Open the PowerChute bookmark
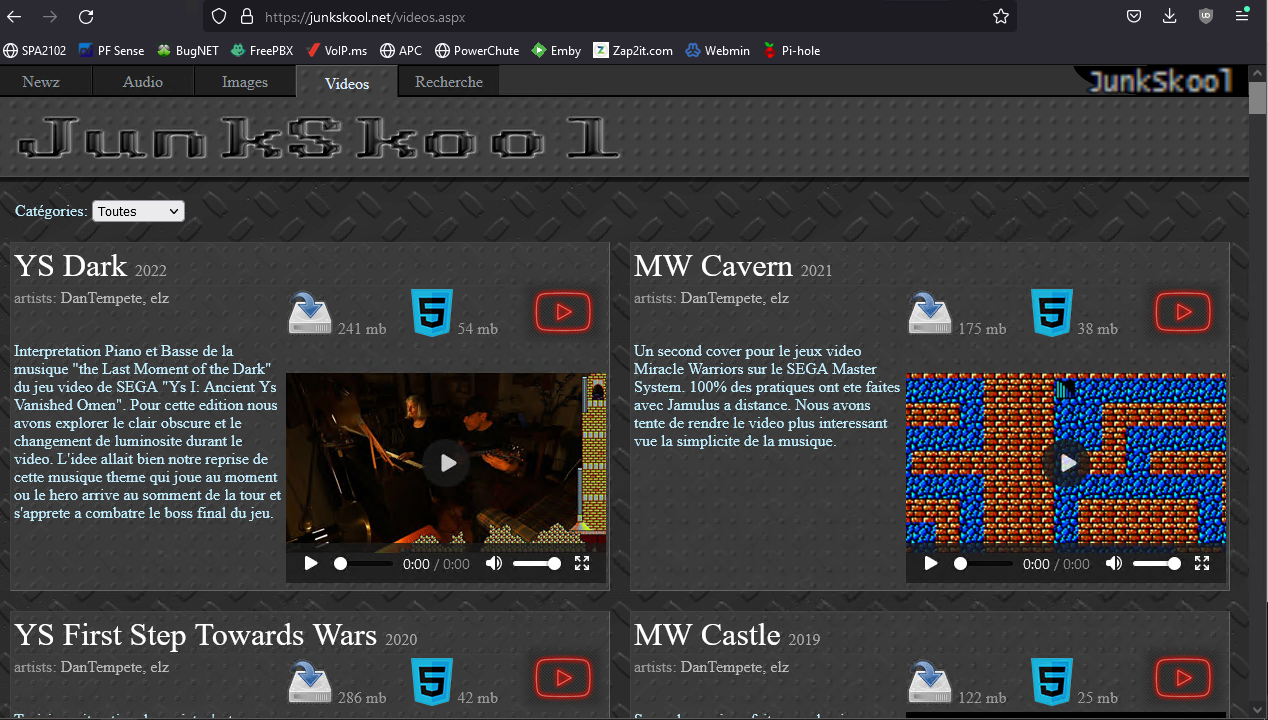 coord(477,50)
